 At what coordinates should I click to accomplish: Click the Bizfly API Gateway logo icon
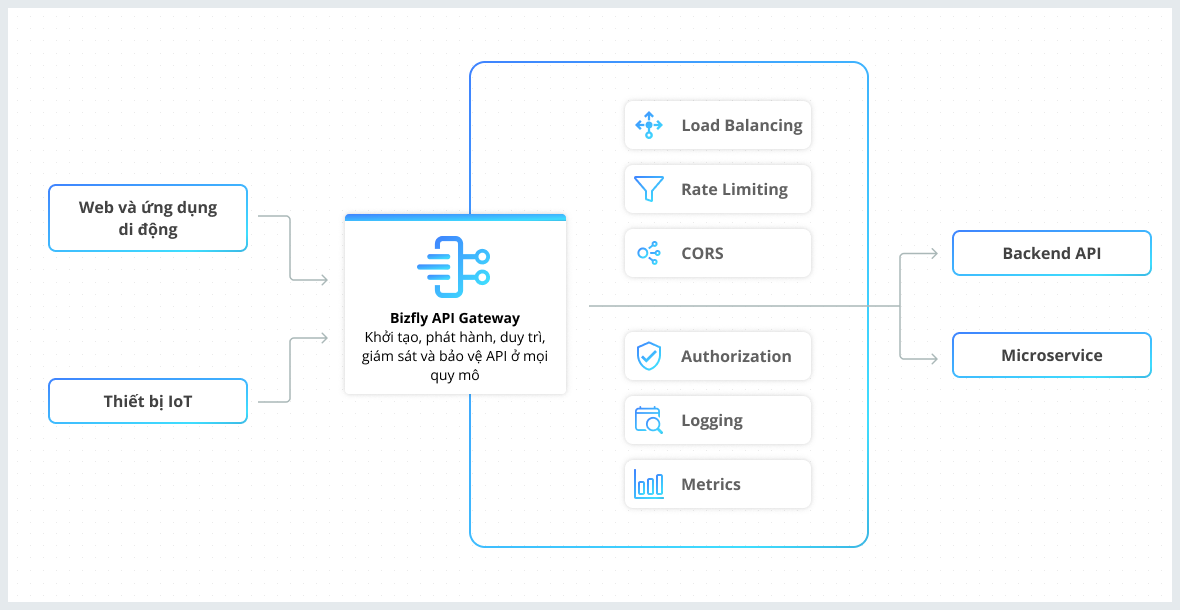tap(454, 267)
